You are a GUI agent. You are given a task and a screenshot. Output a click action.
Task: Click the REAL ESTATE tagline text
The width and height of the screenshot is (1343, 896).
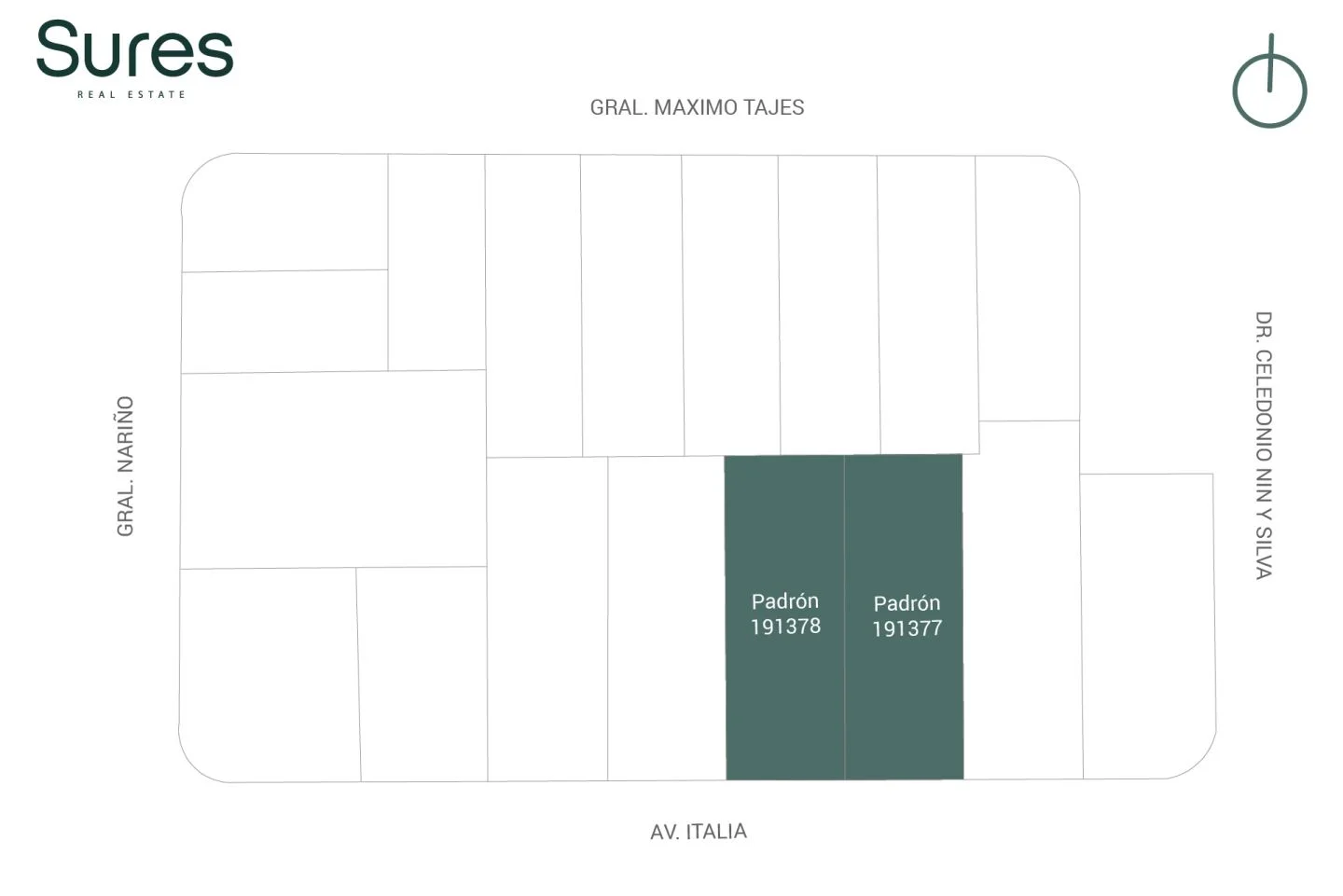pos(132,95)
